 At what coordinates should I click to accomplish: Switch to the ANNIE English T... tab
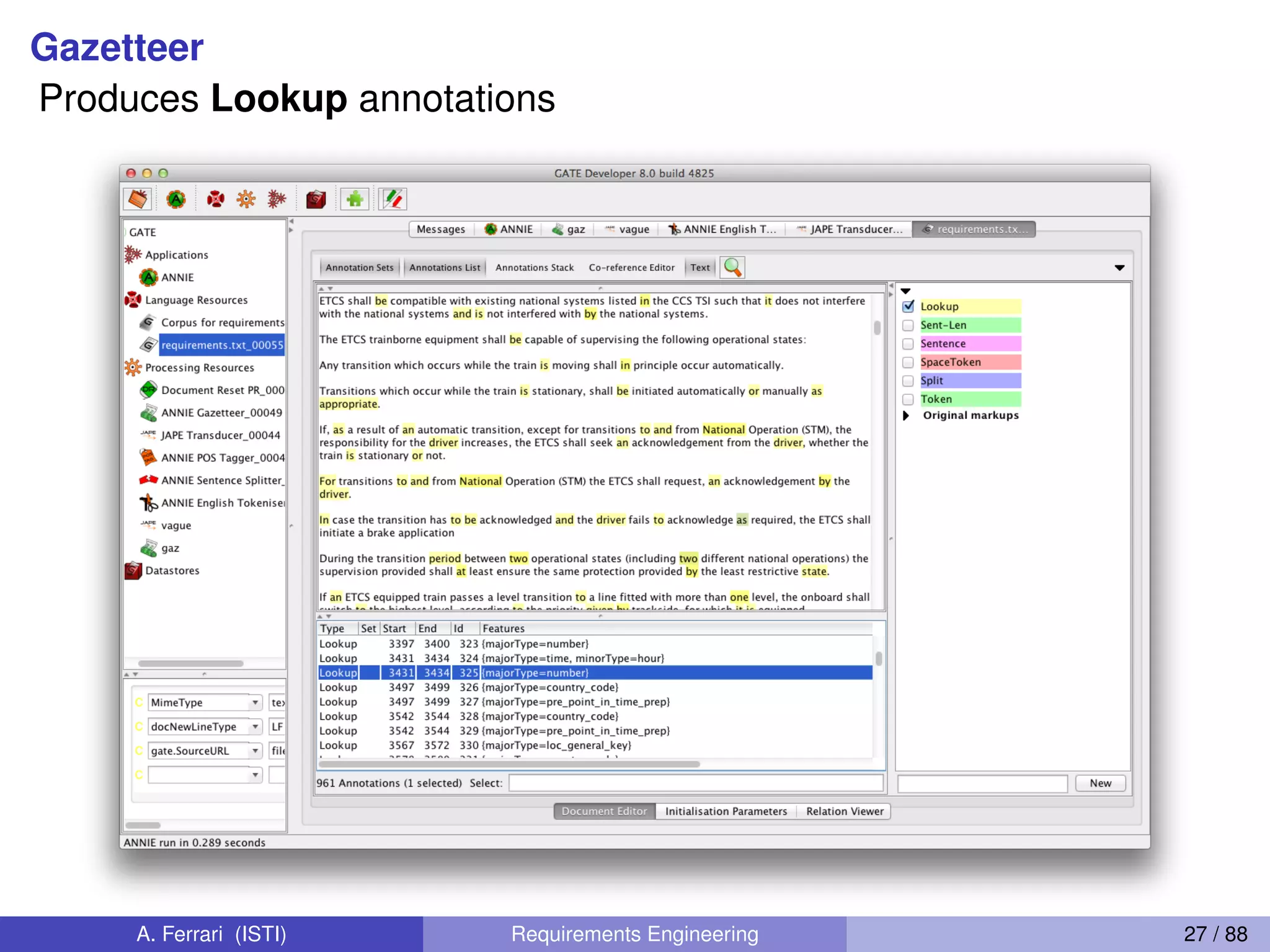click(x=722, y=229)
